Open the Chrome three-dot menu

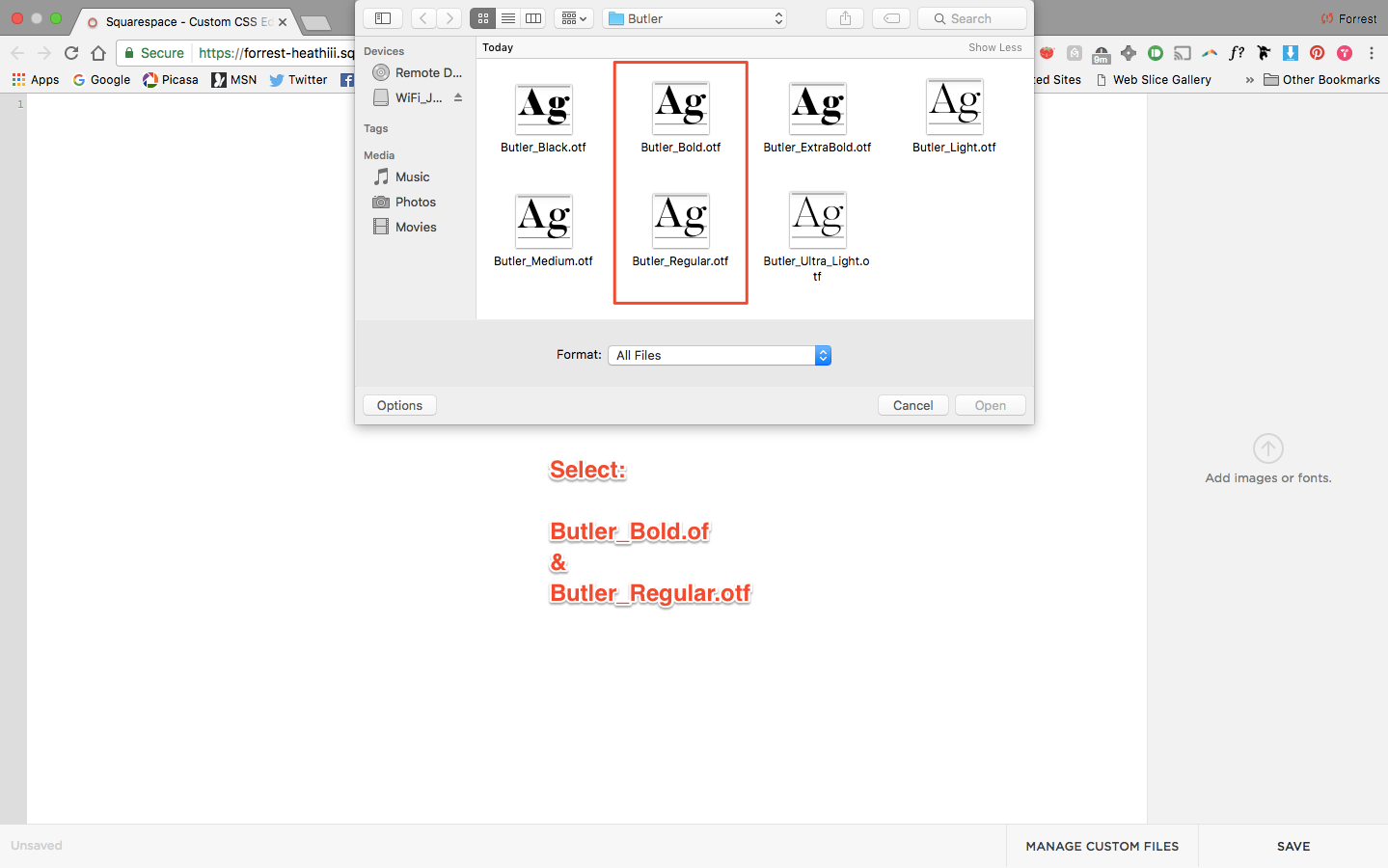point(1371,53)
